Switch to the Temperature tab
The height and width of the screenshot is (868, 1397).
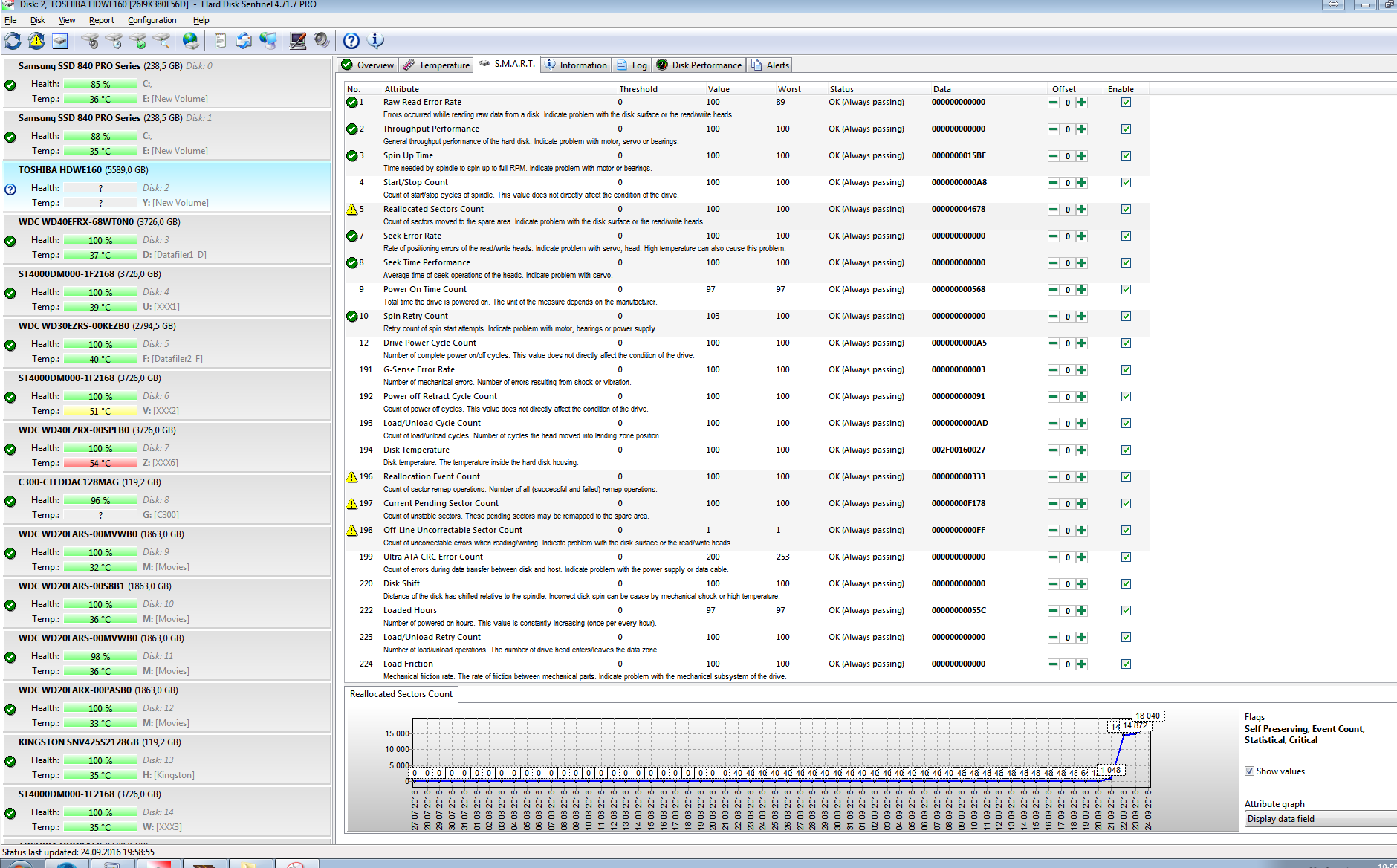click(x=436, y=65)
